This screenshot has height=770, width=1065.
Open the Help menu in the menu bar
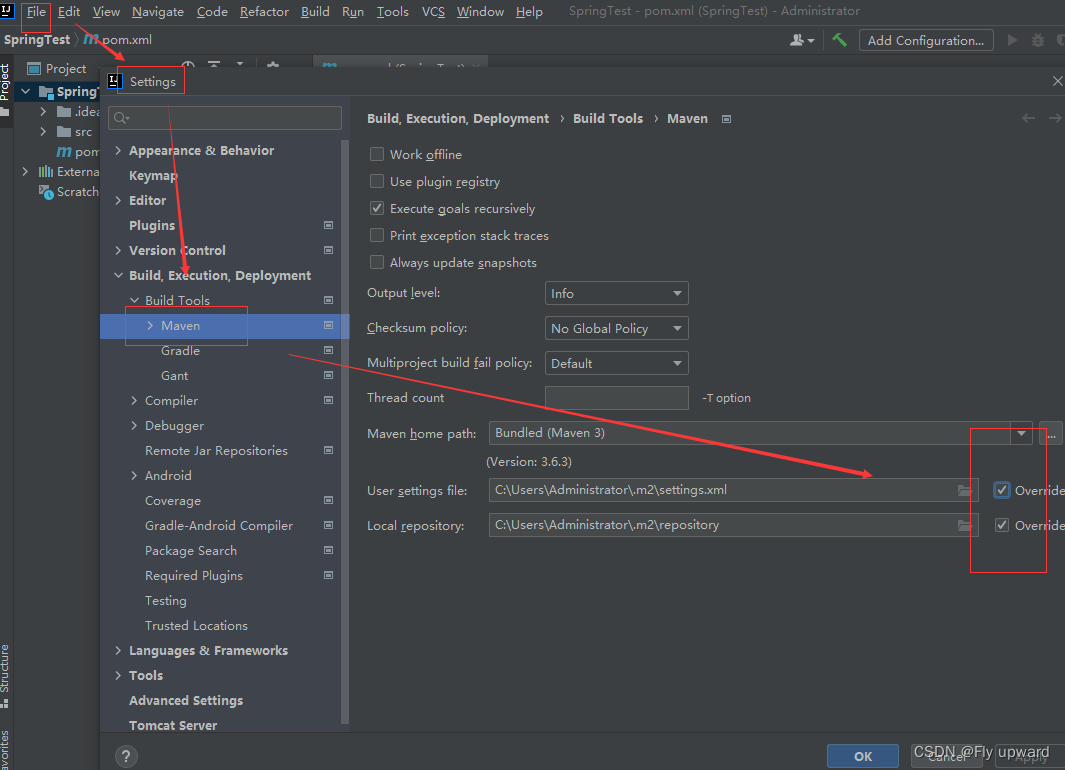(529, 12)
